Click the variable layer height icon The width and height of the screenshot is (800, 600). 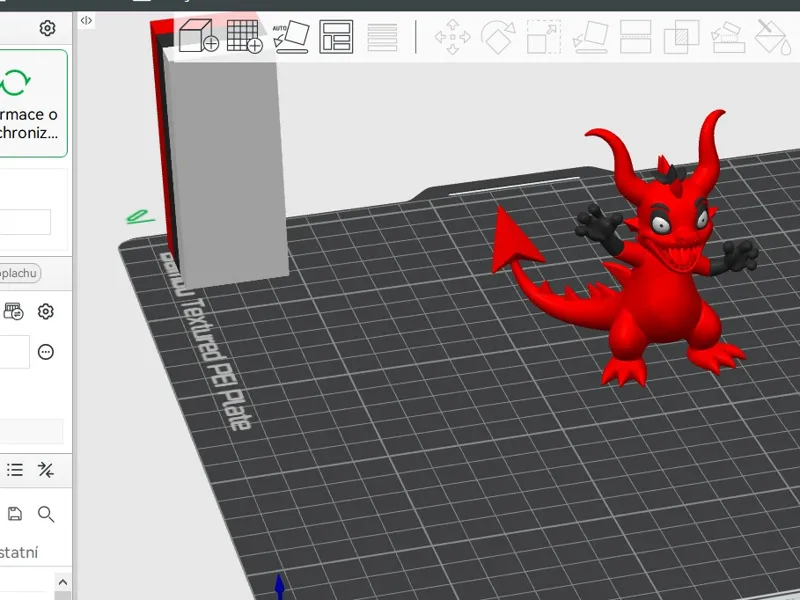point(382,37)
